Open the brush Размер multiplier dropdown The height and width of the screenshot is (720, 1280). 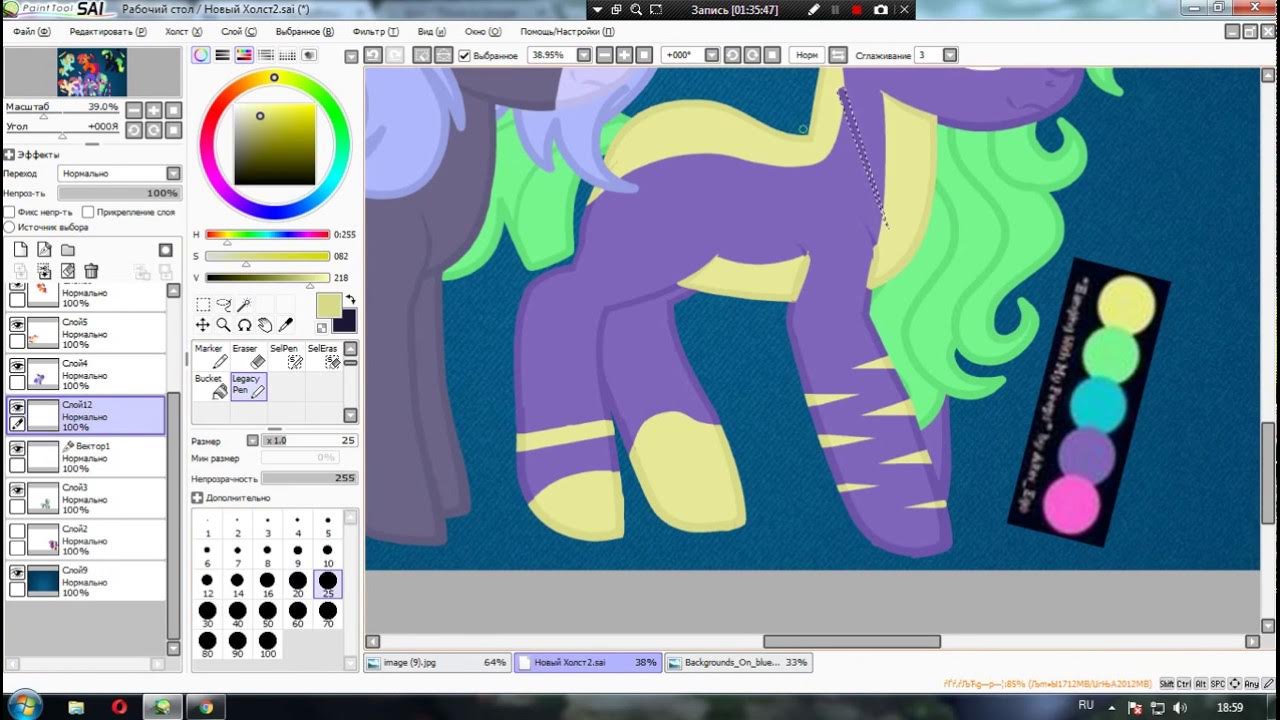click(253, 441)
